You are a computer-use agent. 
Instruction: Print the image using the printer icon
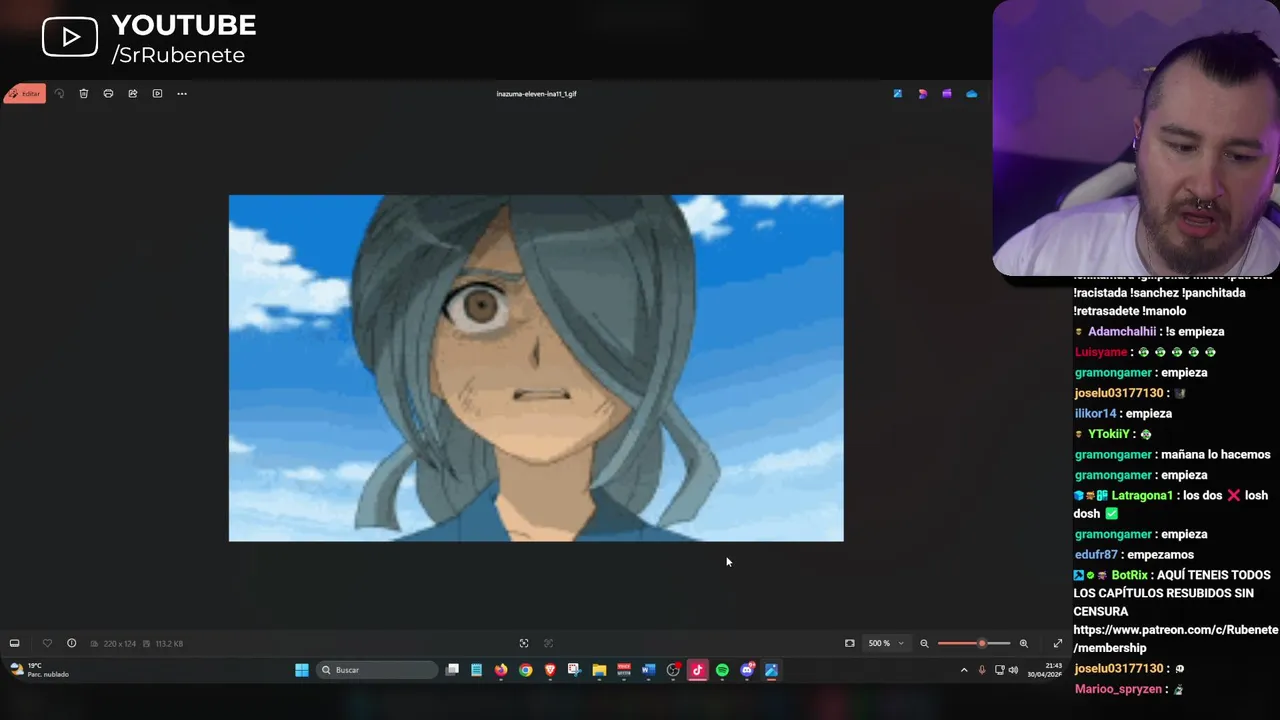tap(108, 94)
